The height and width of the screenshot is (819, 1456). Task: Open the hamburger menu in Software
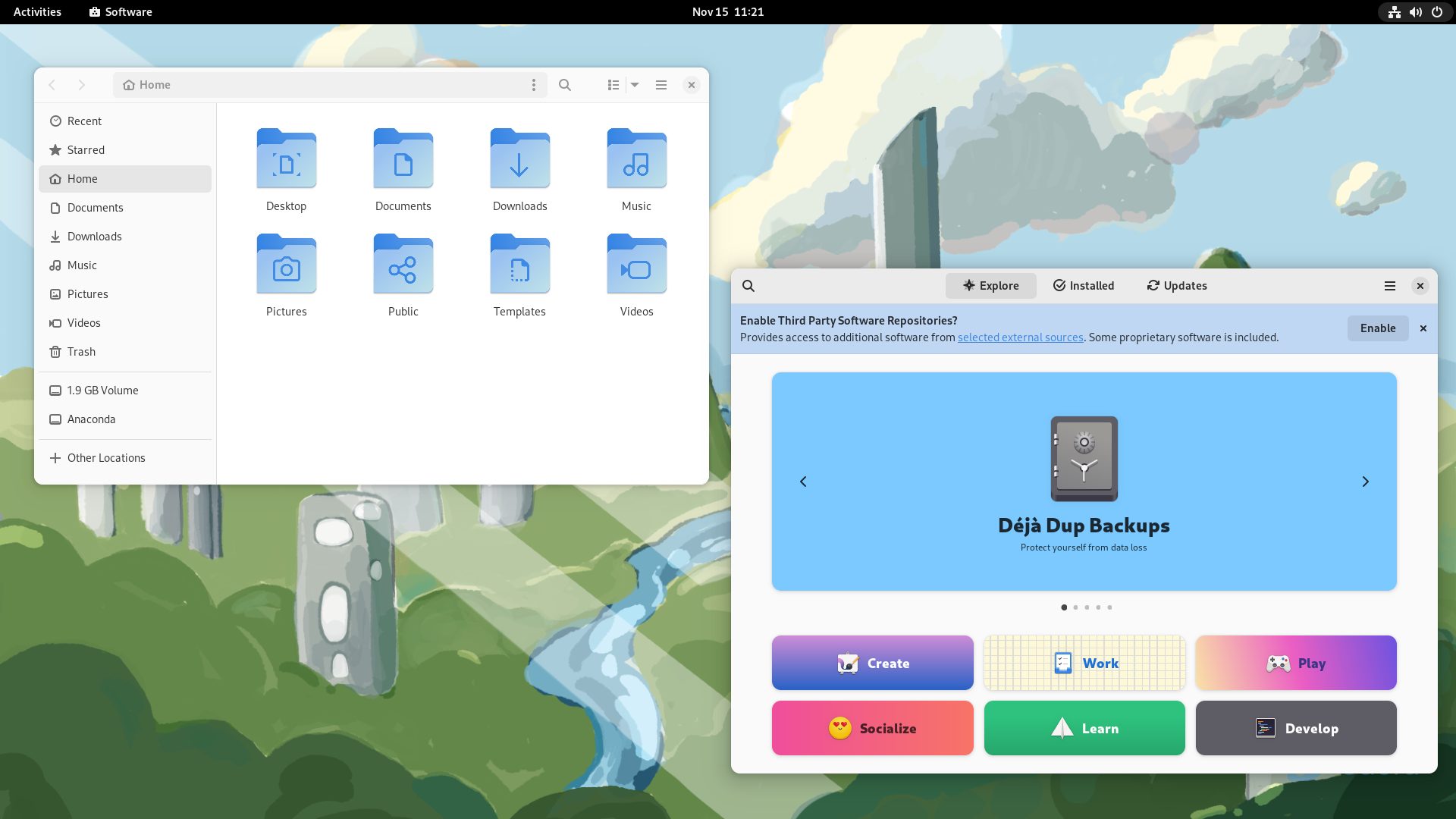pyautogui.click(x=1390, y=286)
